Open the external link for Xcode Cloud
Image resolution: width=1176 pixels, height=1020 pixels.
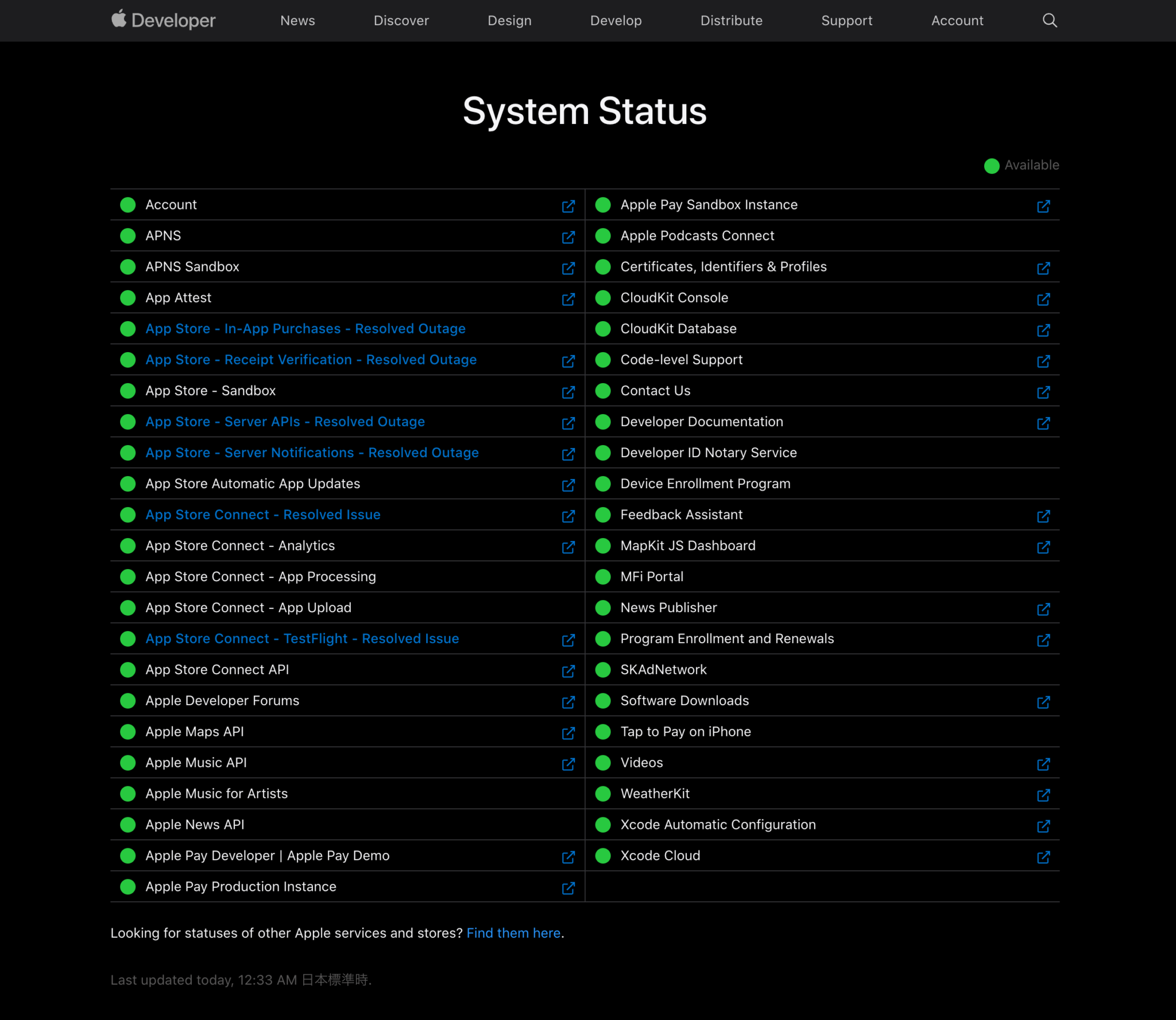[1044, 857]
